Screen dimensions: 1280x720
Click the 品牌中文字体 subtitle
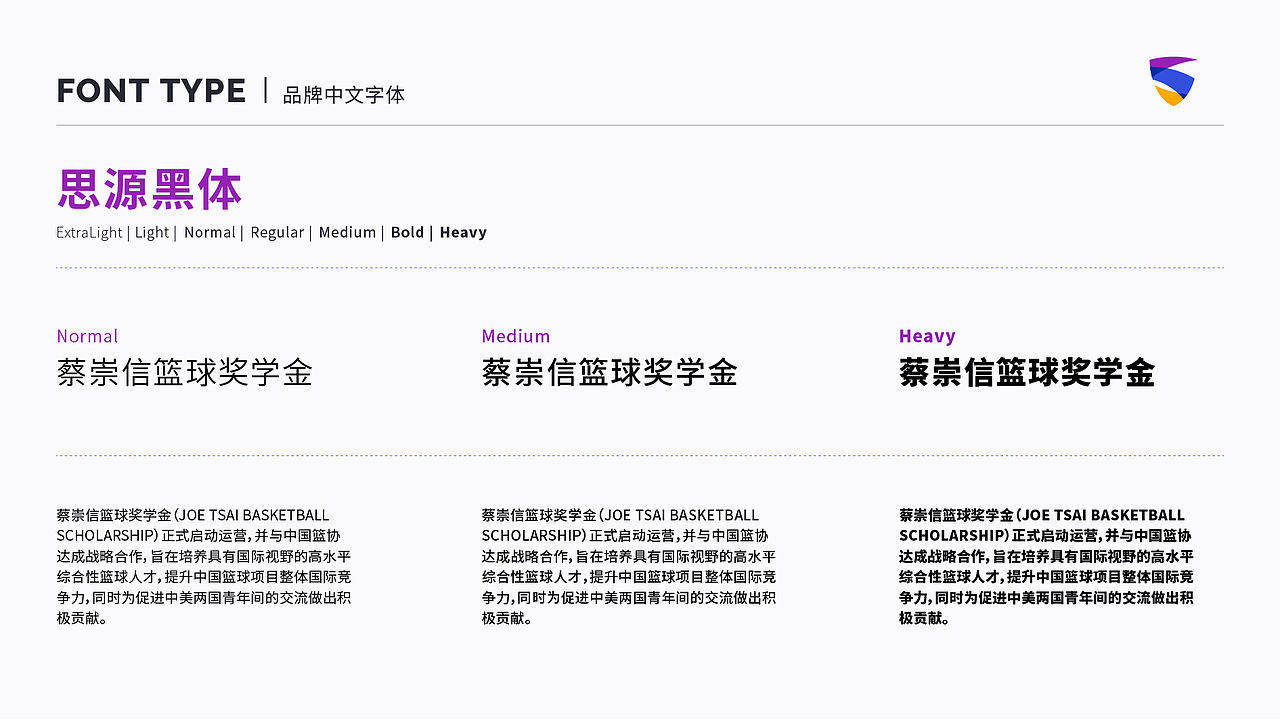(344, 95)
